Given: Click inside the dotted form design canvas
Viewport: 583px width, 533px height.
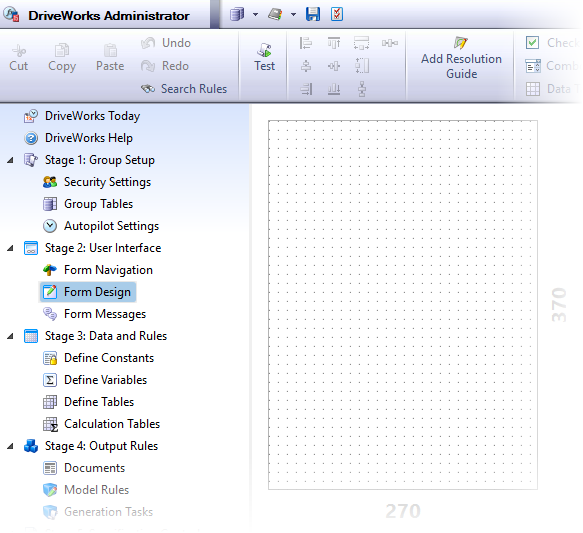Looking at the screenshot, I should 403,305.
